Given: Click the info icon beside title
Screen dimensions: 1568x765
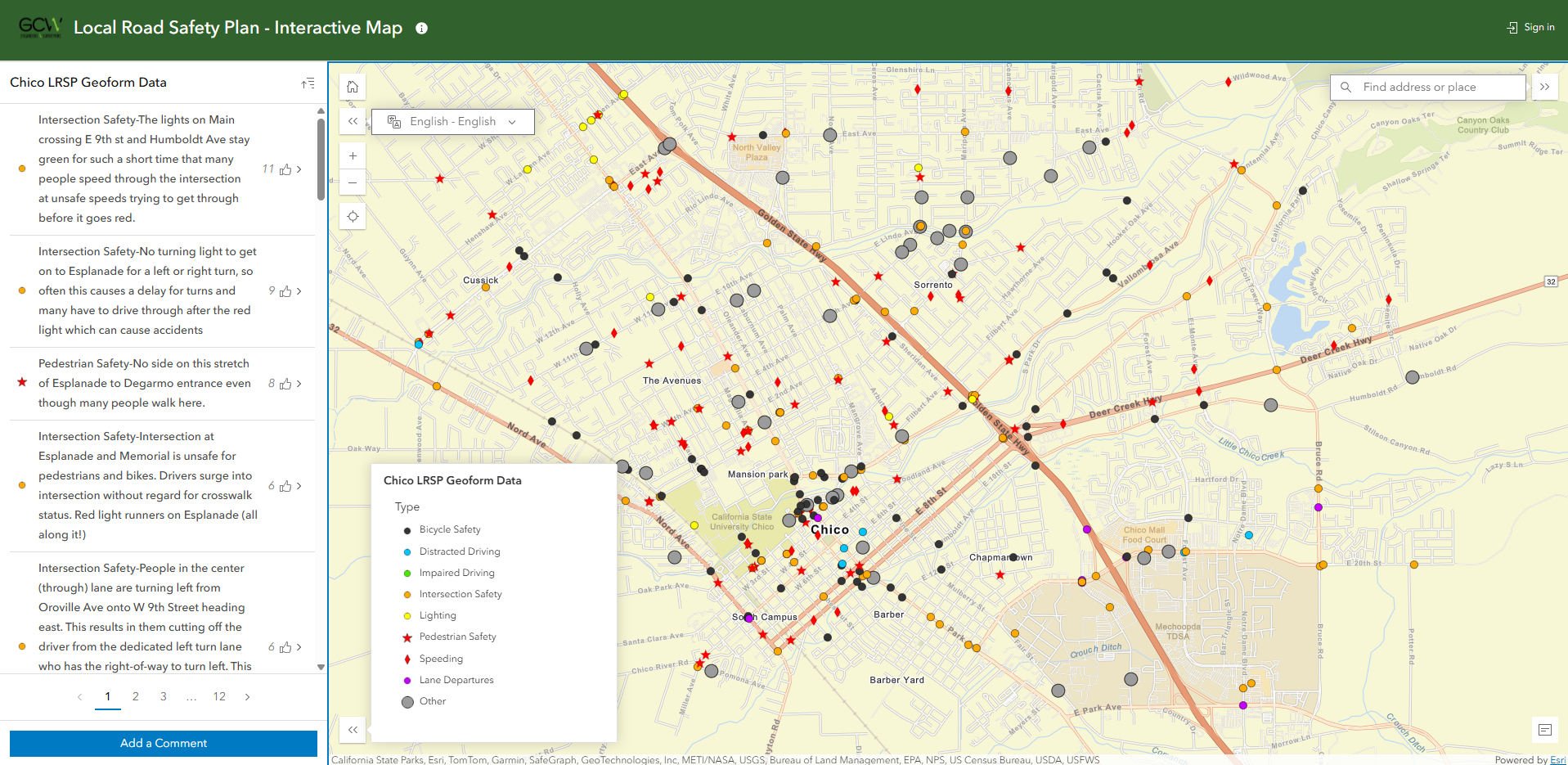Looking at the screenshot, I should point(421,29).
